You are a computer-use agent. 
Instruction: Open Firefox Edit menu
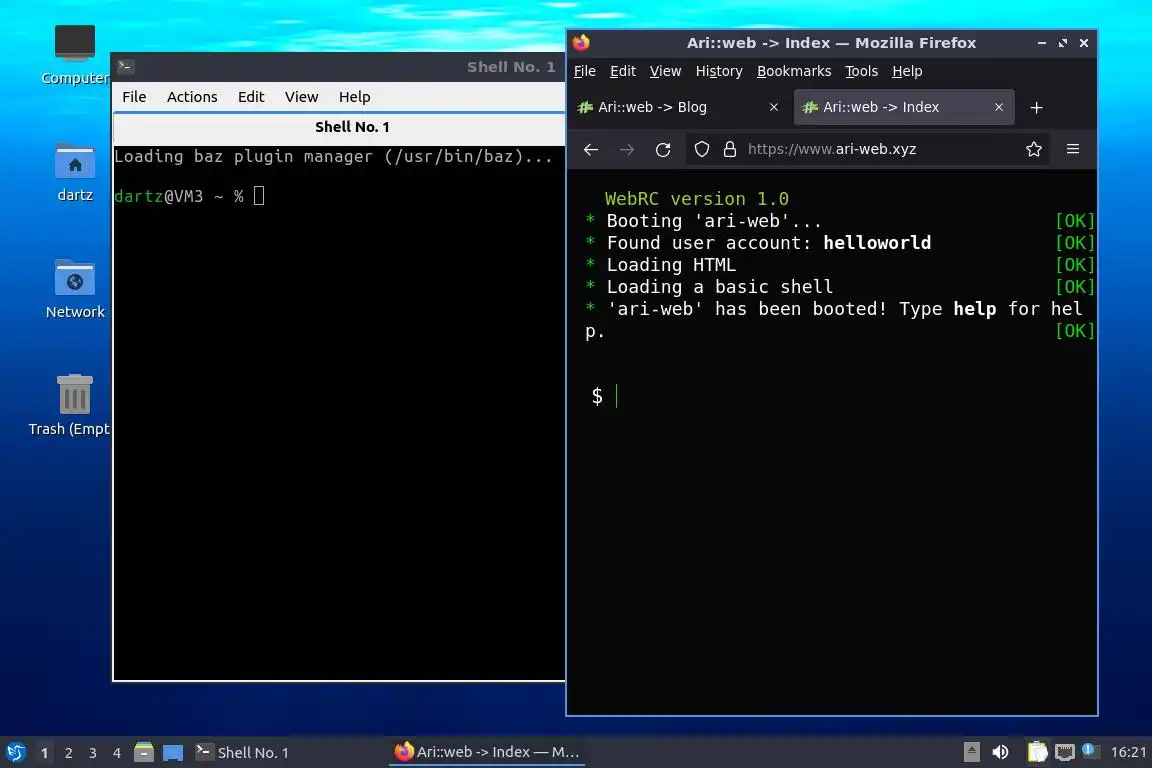click(622, 71)
